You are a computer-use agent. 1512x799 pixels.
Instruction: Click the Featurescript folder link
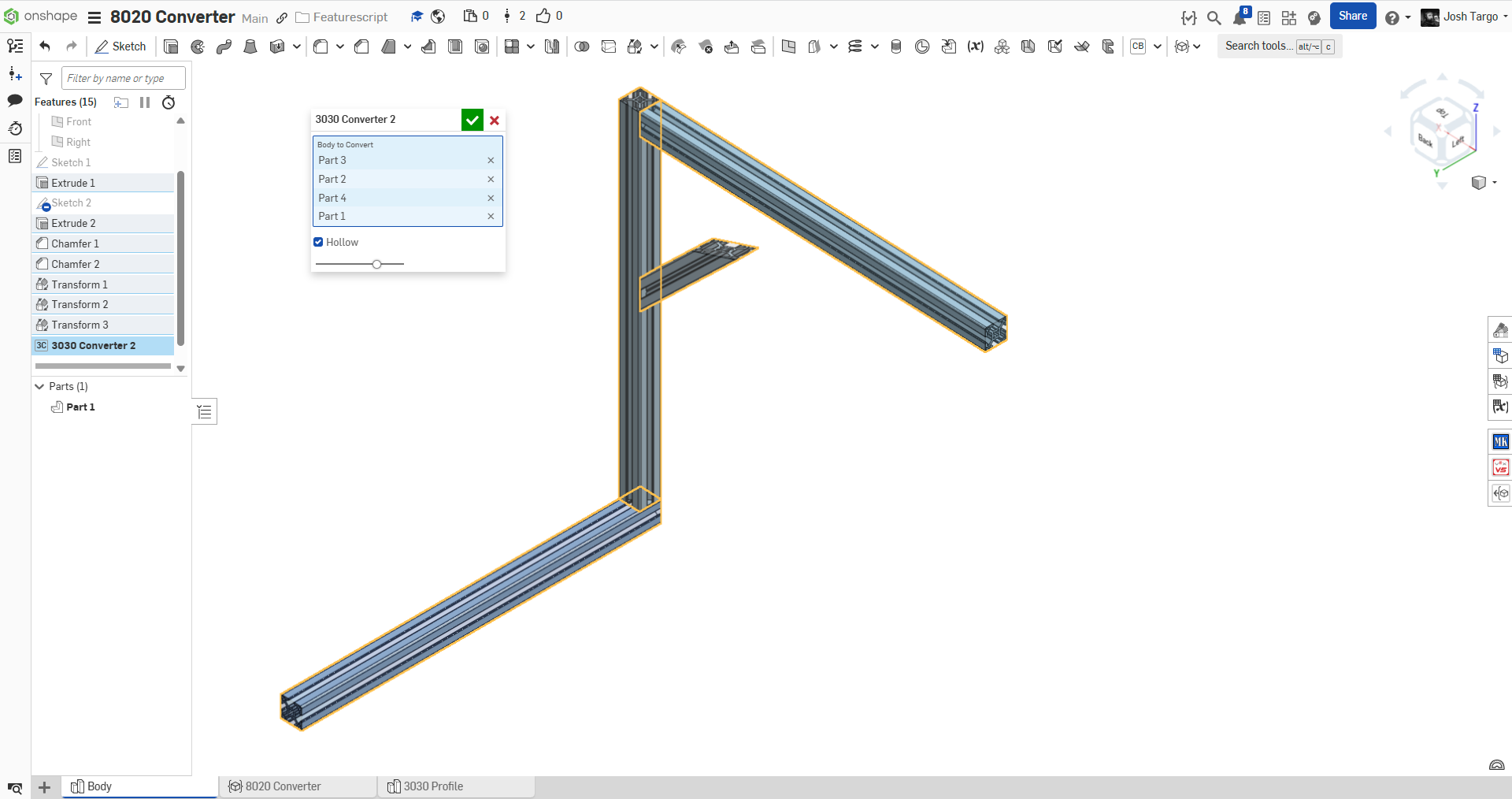(342, 17)
